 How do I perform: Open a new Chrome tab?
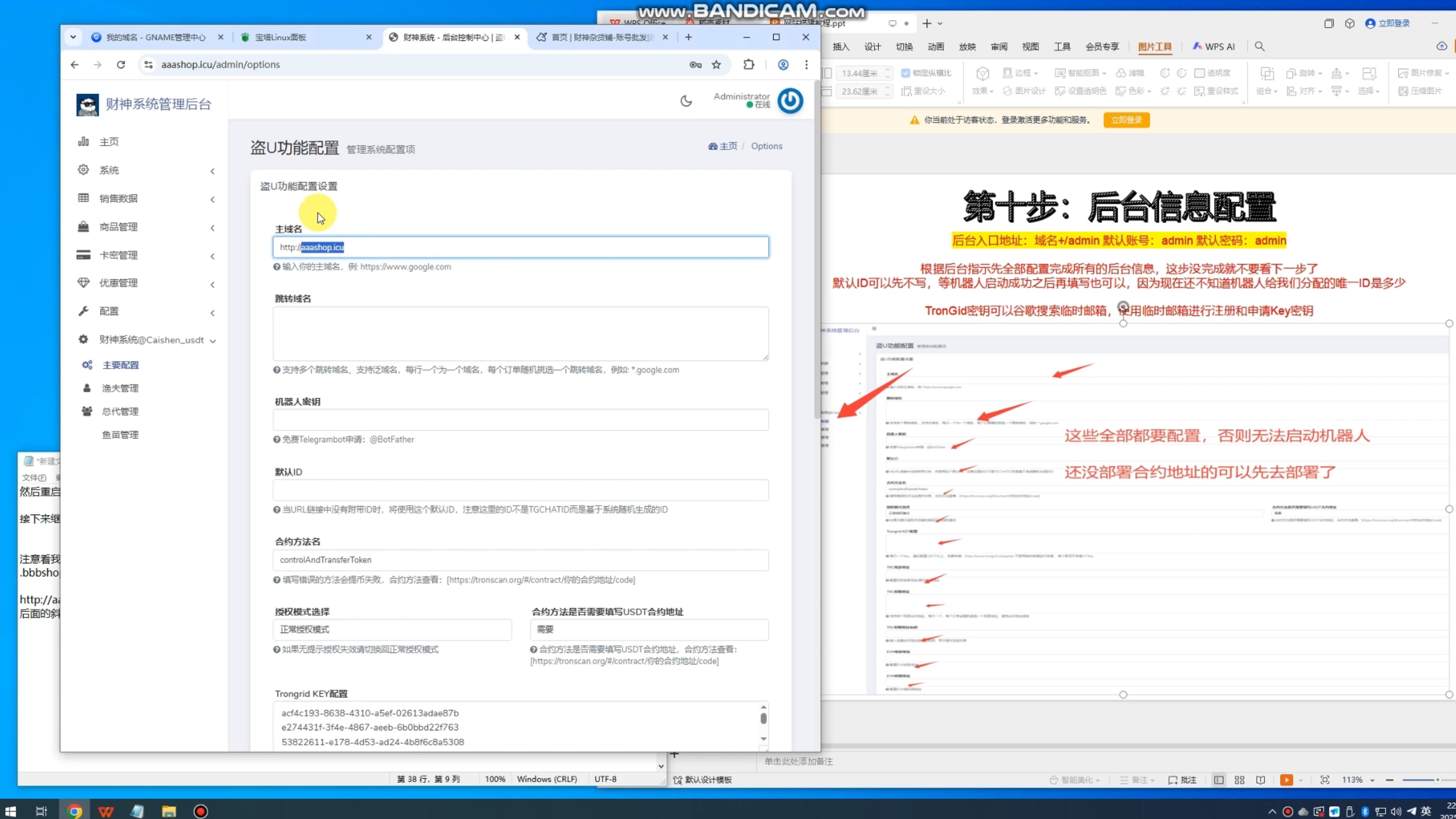(688, 37)
